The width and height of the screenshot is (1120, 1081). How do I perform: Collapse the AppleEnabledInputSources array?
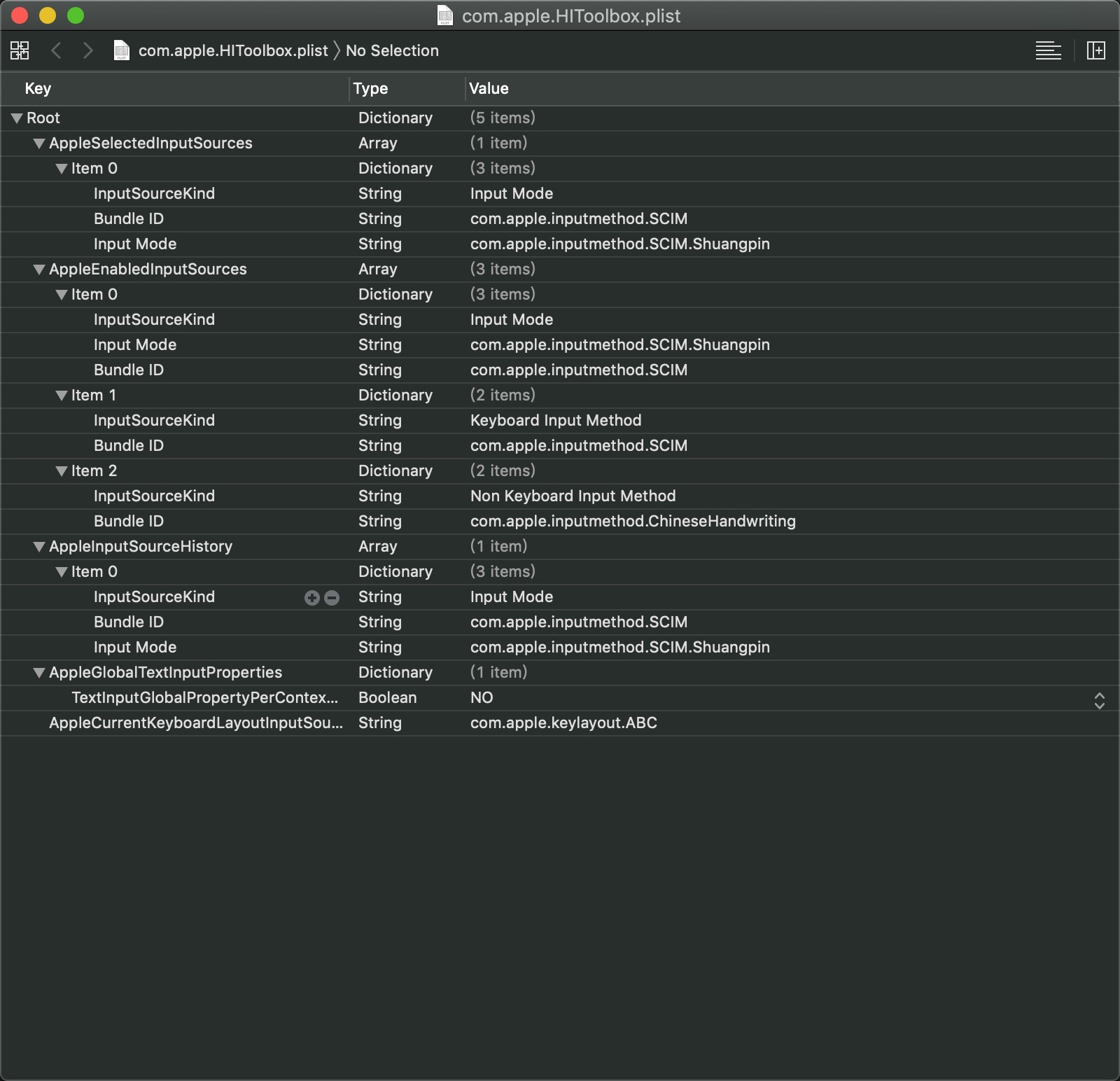(x=39, y=270)
